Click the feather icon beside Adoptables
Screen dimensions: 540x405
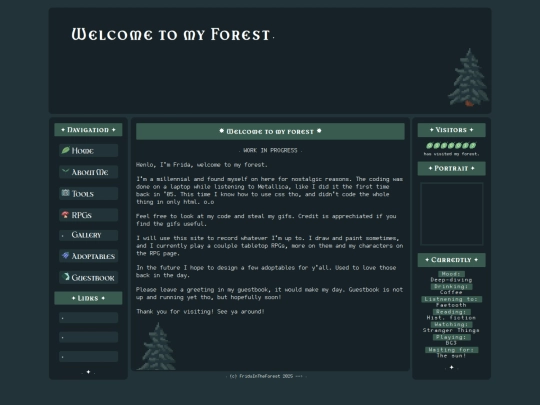65,256
